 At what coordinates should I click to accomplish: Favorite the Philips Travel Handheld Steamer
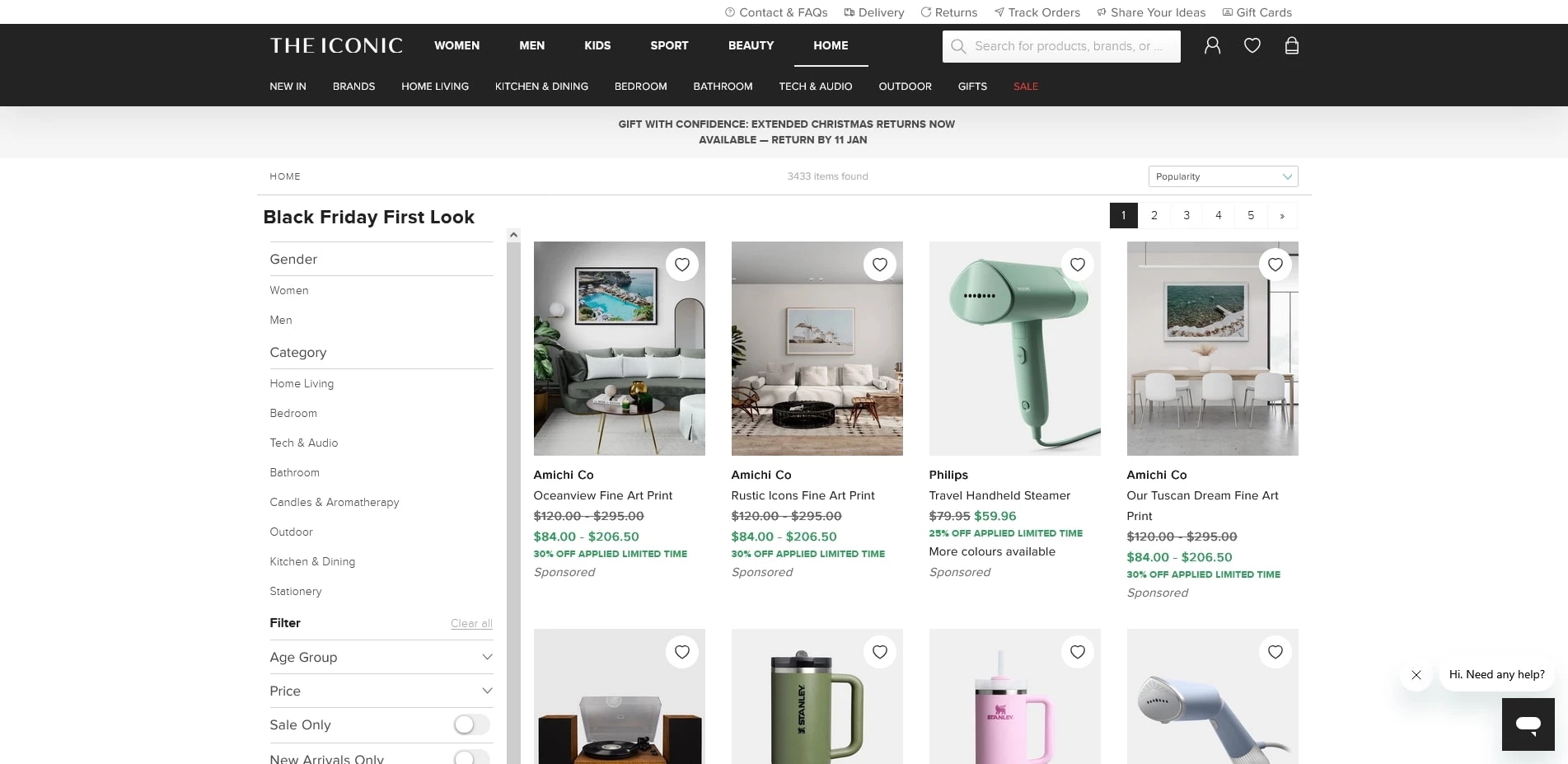1077,265
